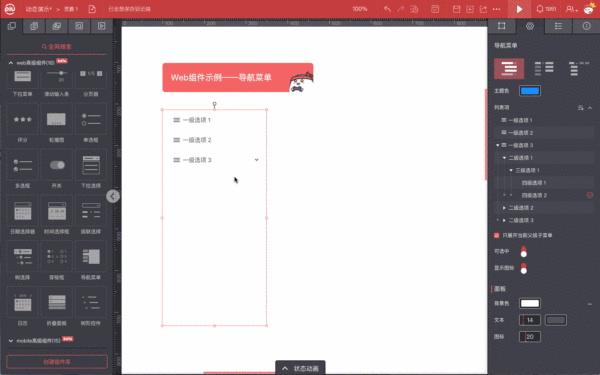Toggle the 可选中 switch
The width and height of the screenshot is (600, 375).
point(523,252)
